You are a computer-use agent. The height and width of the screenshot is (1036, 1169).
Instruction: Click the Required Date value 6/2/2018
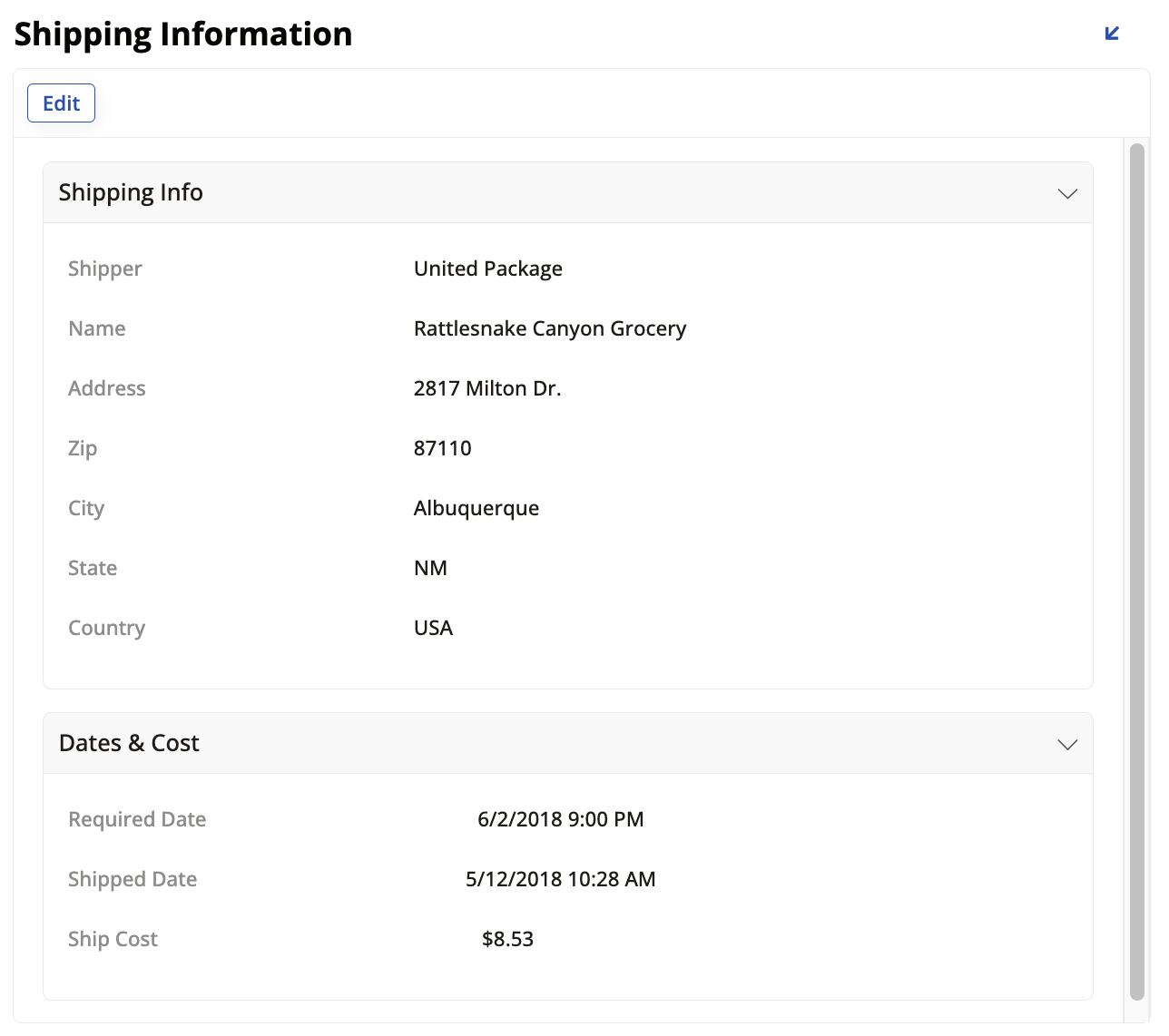tap(560, 819)
